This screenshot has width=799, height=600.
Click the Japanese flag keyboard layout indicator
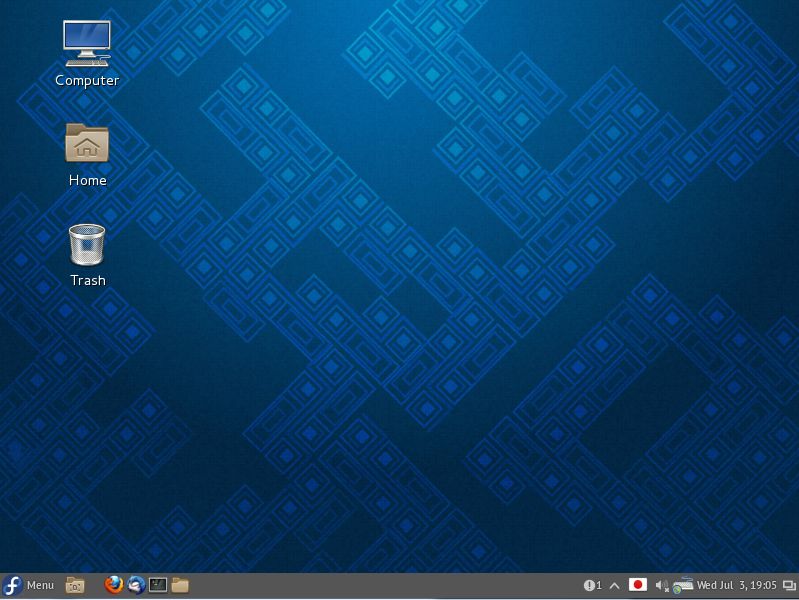(x=637, y=585)
